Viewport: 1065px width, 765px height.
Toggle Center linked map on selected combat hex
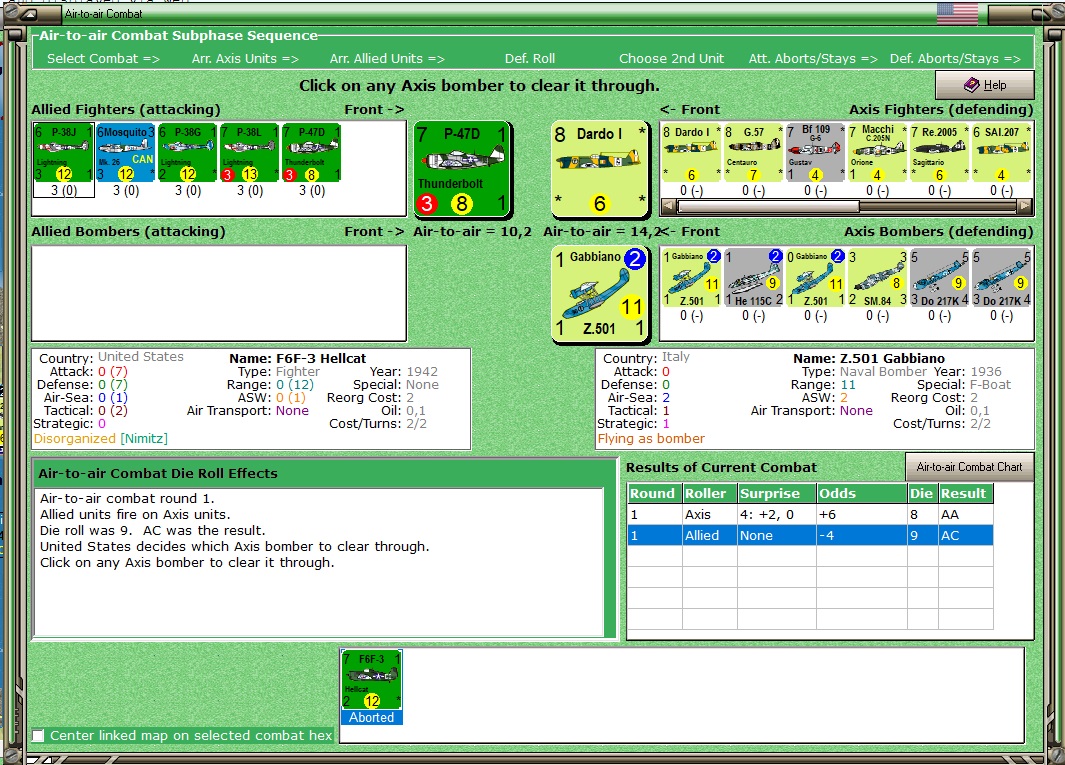(39, 735)
